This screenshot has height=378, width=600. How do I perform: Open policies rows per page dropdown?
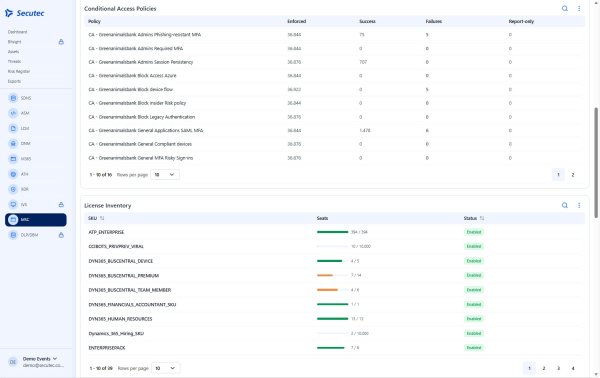pos(165,174)
